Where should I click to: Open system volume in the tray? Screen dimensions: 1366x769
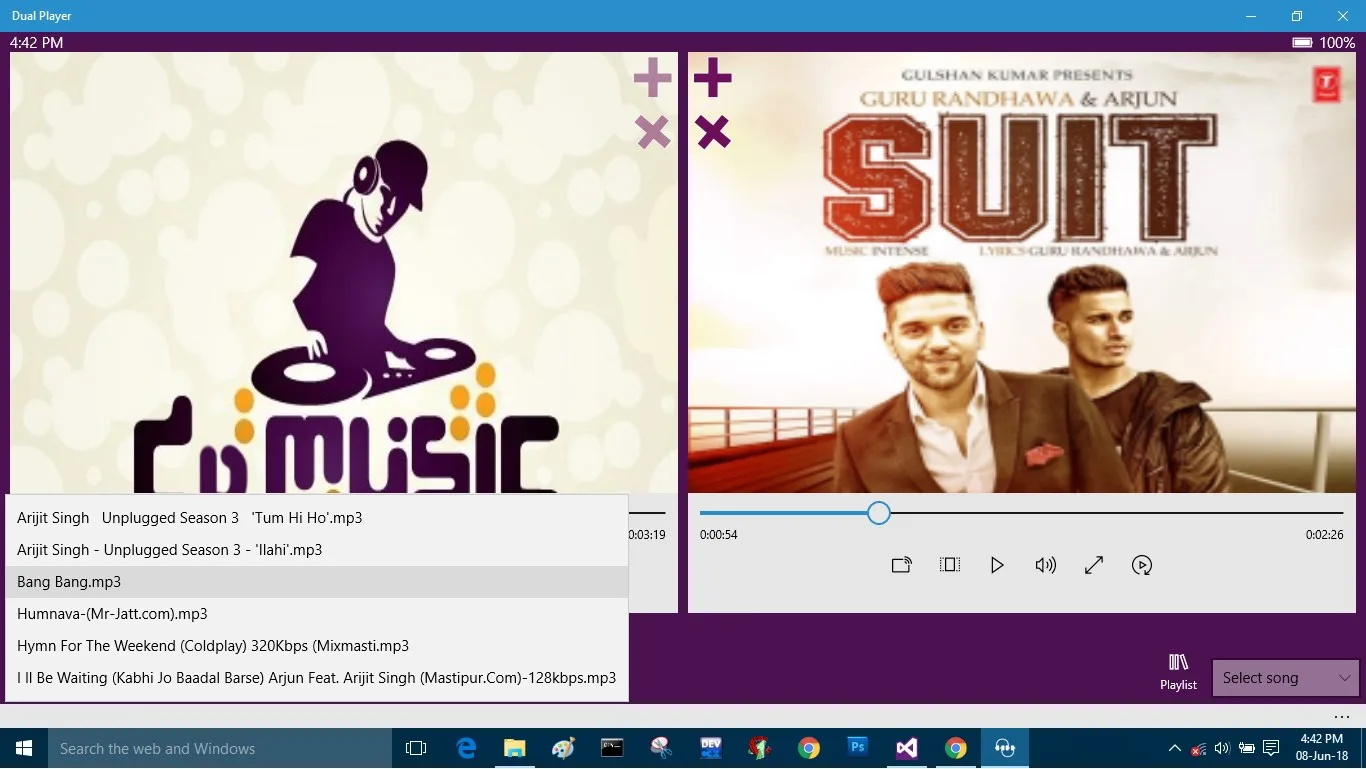(x=1222, y=748)
